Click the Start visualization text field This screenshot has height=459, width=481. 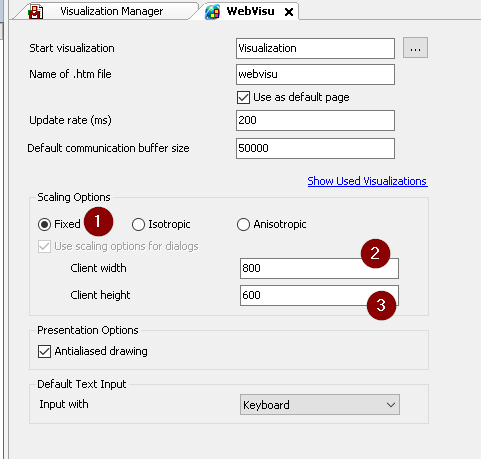[x=315, y=48]
